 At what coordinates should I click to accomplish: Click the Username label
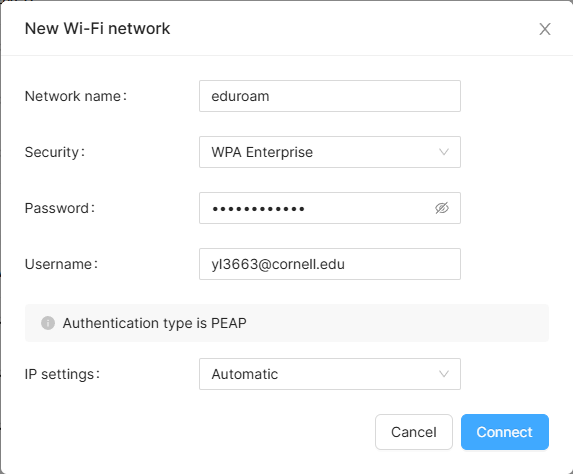pos(61,264)
